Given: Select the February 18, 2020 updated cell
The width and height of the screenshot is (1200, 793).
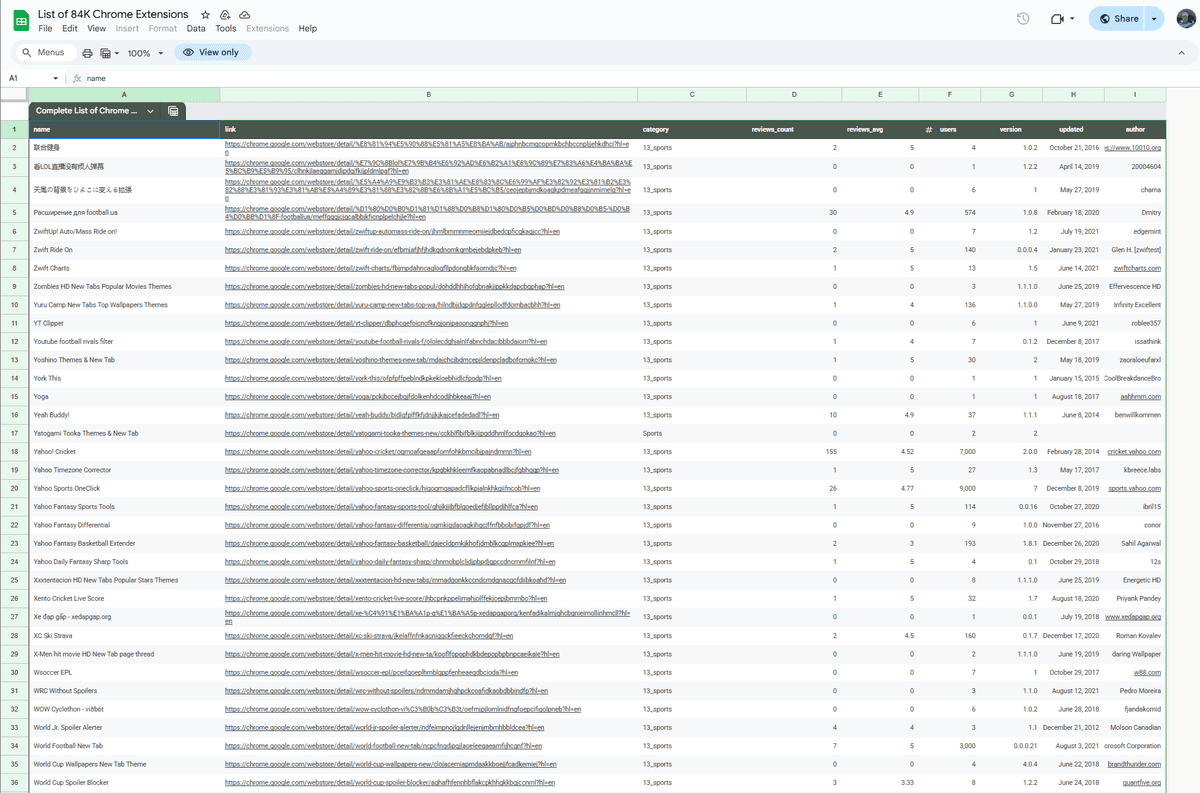Looking at the screenshot, I should click(x=1072, y=212).
